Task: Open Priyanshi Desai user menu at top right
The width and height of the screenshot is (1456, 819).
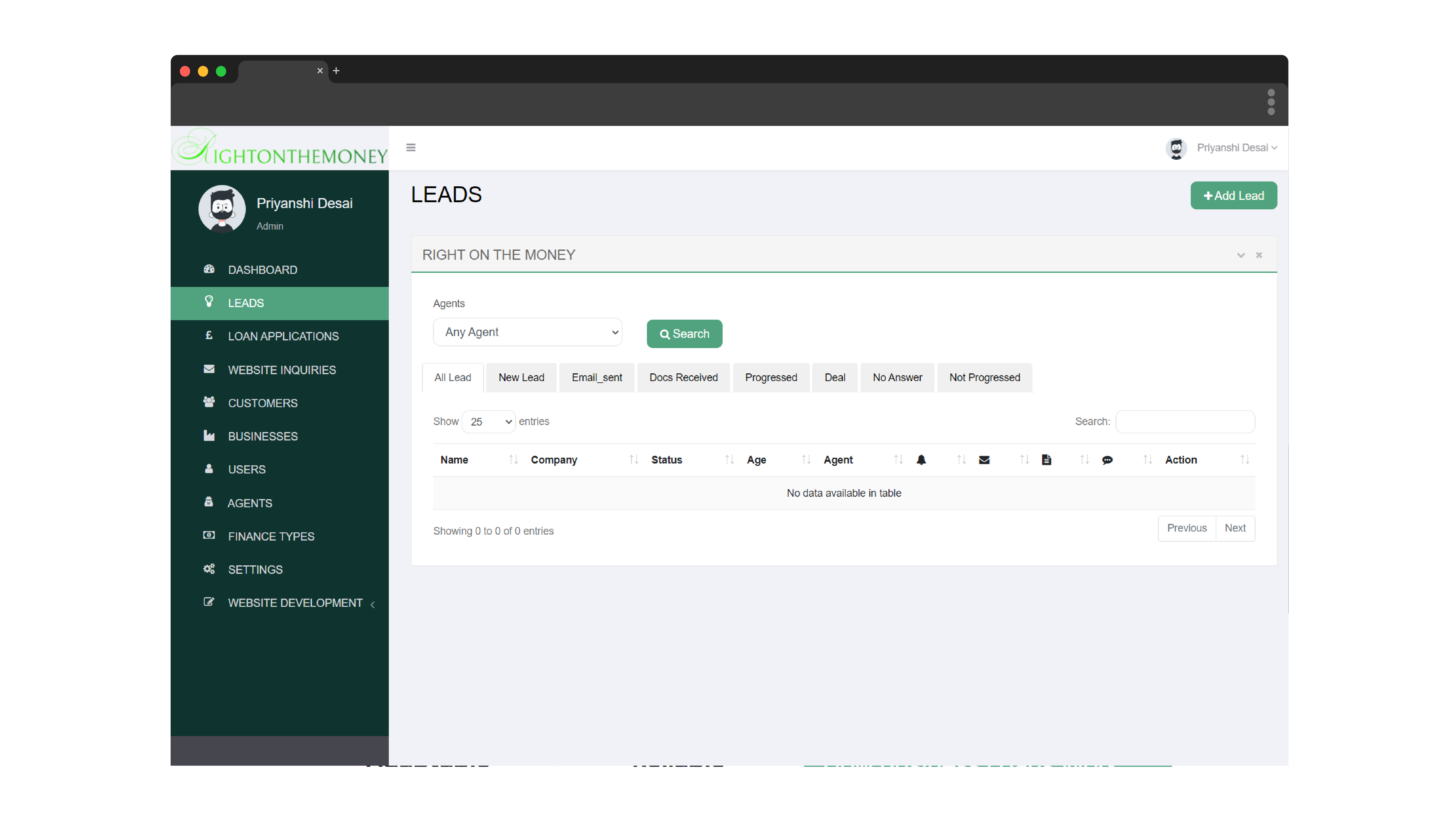Action: 1236,148
